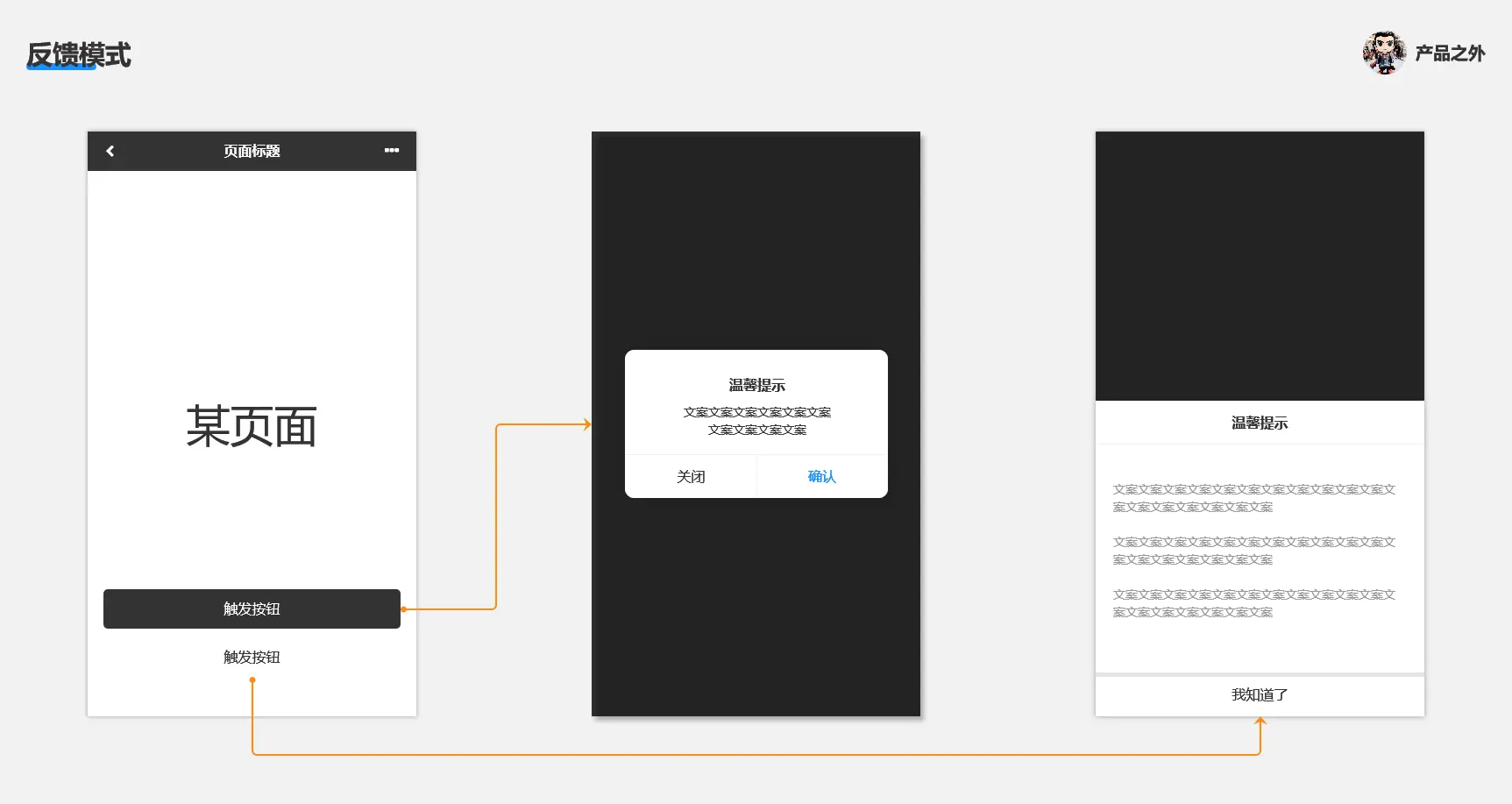This screenshot has height=804, width=1512.
Task: Click the 某页面 large text
Action: coord(252,427)
